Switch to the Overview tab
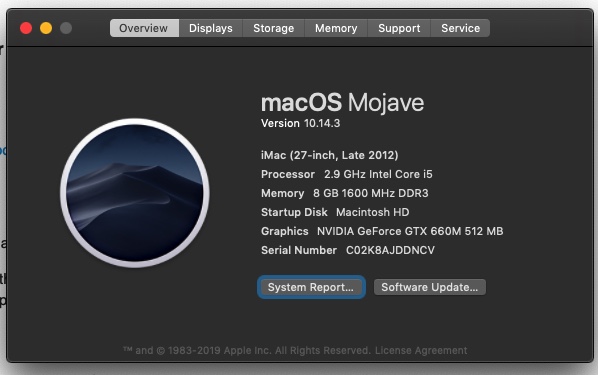The width and height of the screenshot is (598, 375). pos(144,28)
